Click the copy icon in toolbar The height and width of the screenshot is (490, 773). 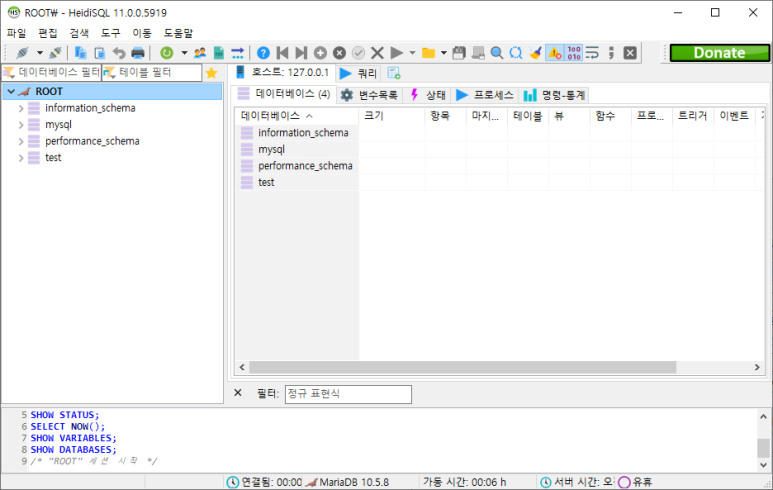pos(80,53)
